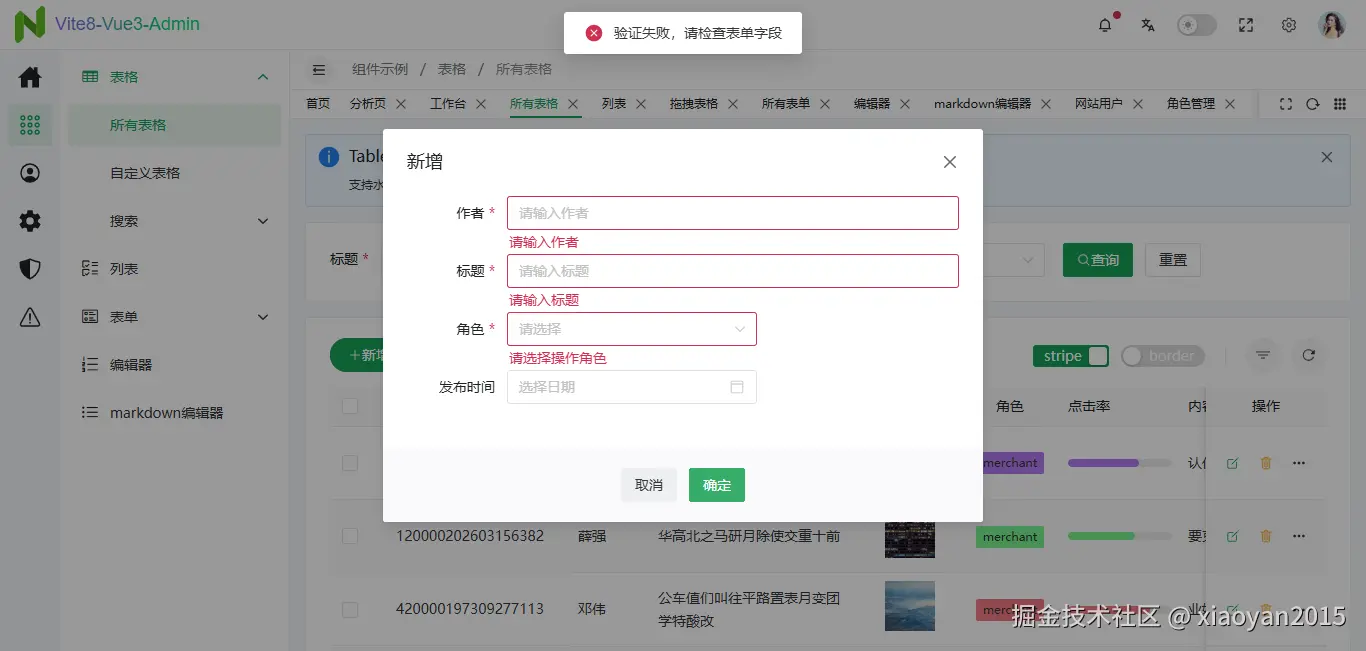Open more actions for row 120000202603156382
This screenshot has height=651, width=1366.
coord(1299,536)
